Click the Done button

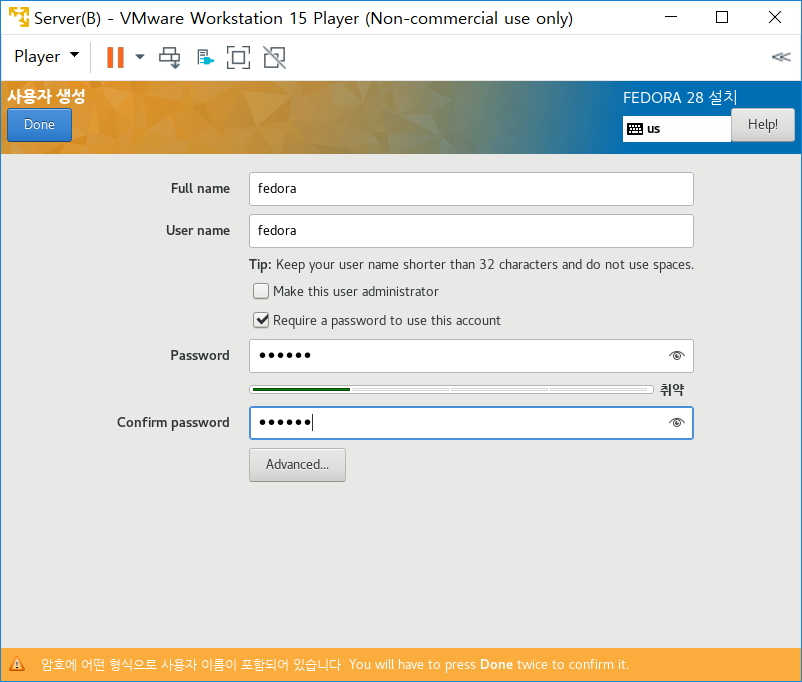[x=39, y=124]
